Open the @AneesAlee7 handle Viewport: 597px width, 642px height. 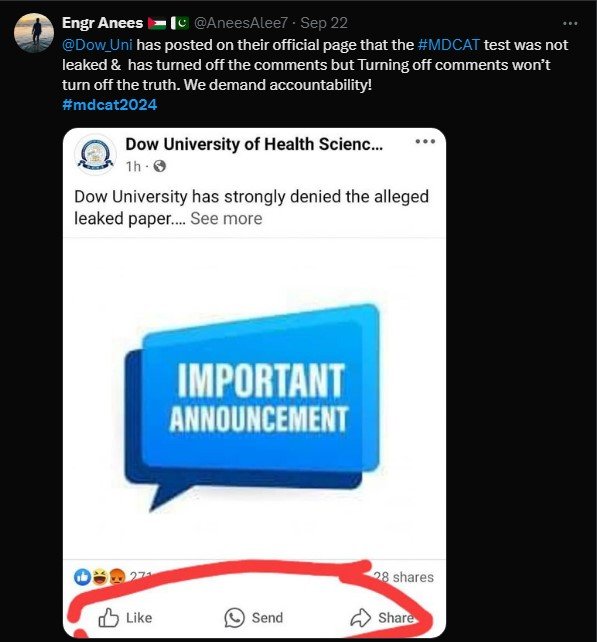[x=240, y=23]
